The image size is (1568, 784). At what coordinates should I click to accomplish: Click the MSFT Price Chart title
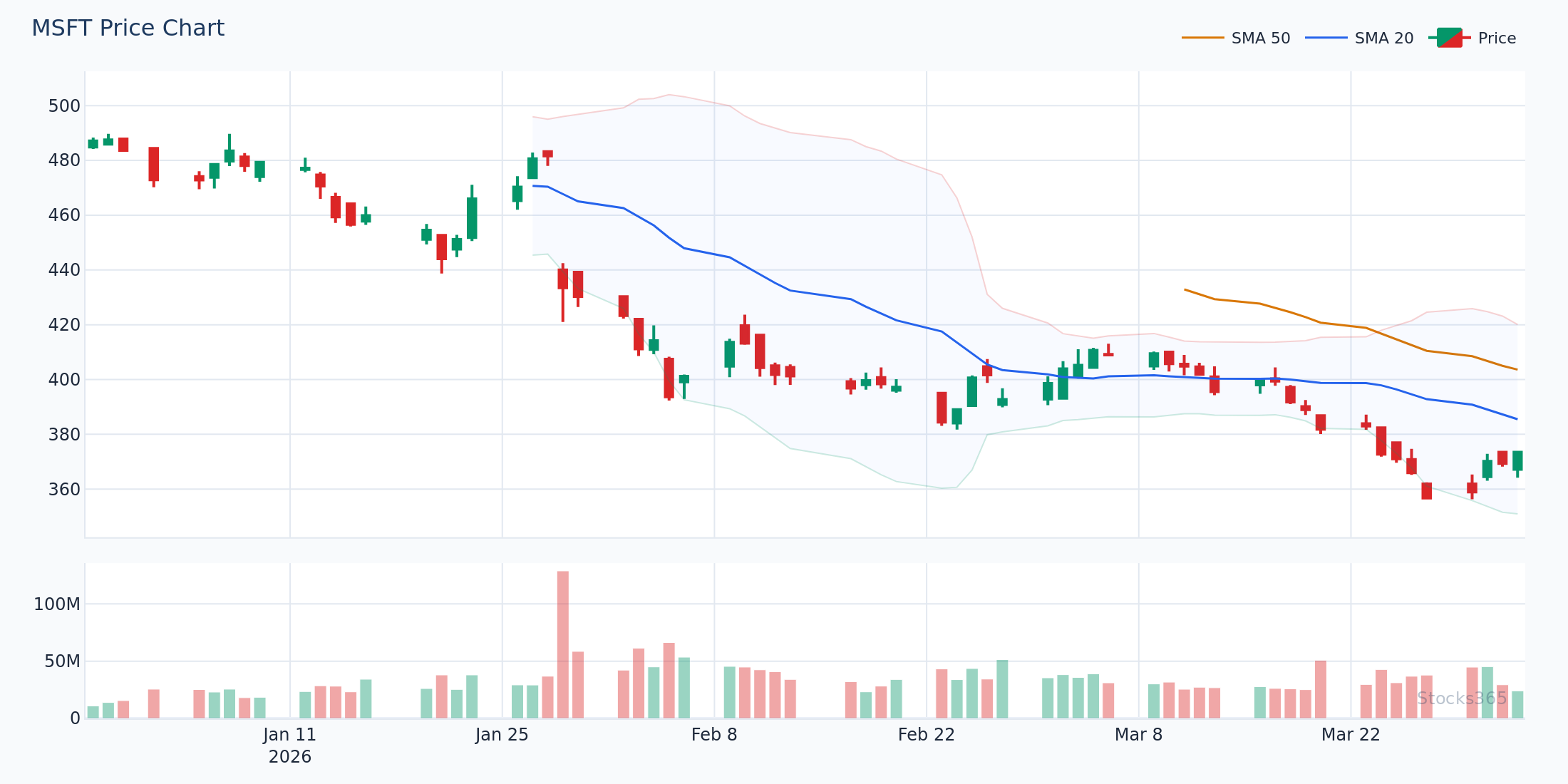[128, 29]
